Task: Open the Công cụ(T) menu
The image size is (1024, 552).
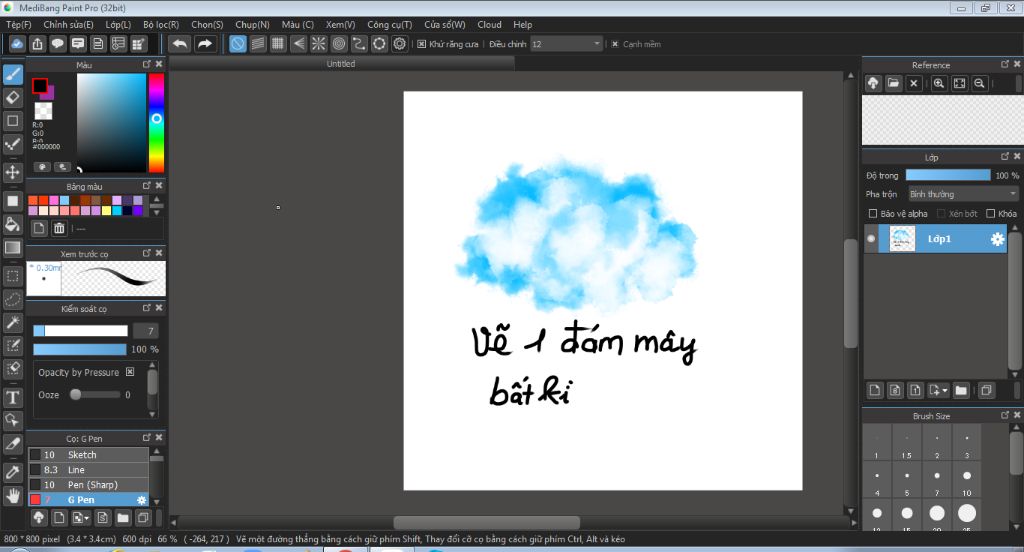Action: point(389,24)
